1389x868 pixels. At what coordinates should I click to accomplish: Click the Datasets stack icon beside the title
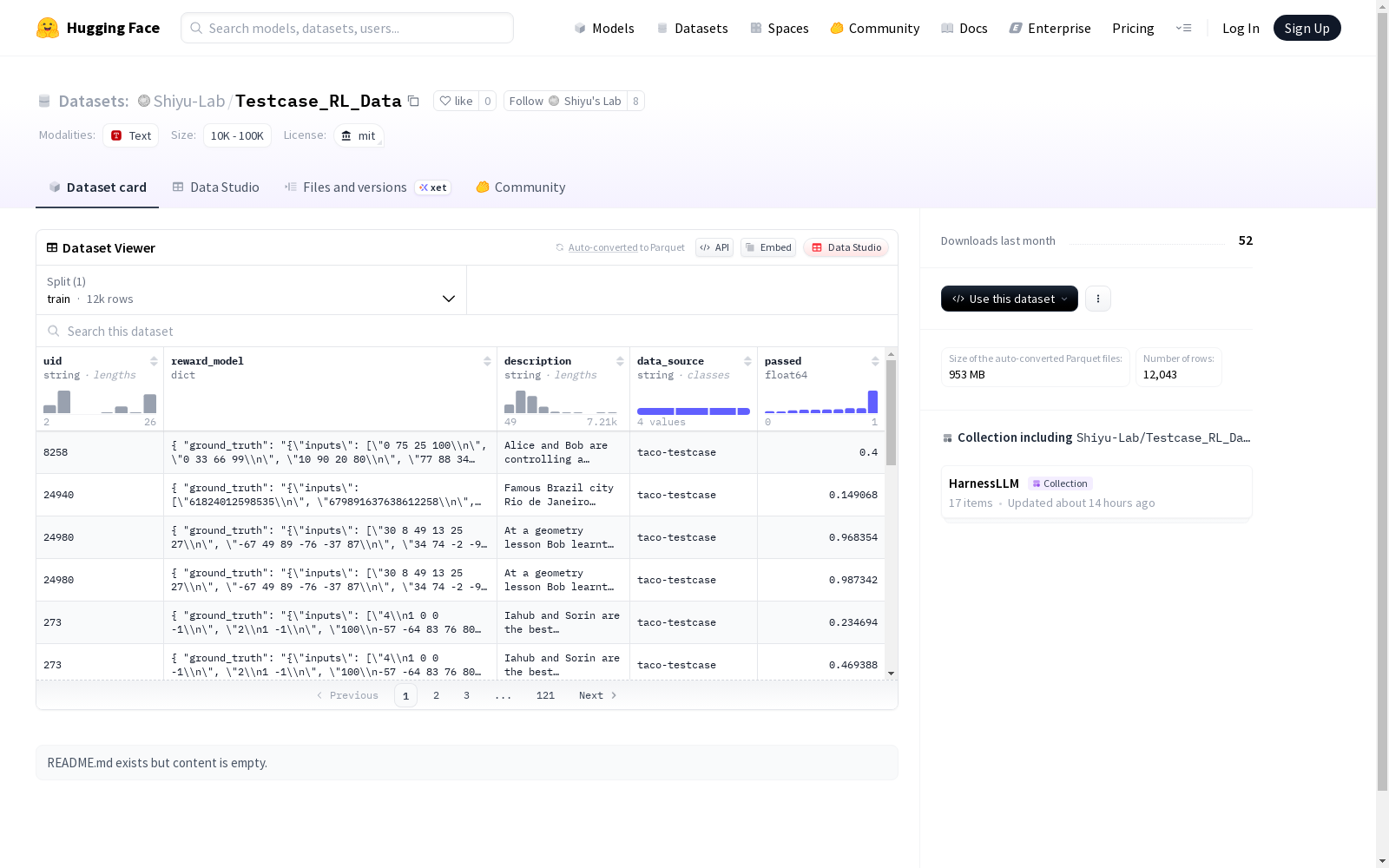44,102
